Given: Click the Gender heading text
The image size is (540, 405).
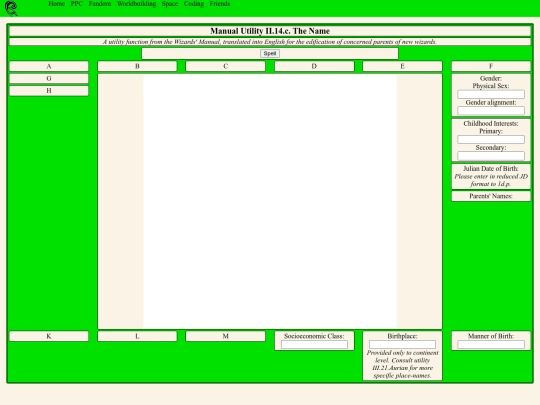Looking at the screenshot, I should click(491, 79).
